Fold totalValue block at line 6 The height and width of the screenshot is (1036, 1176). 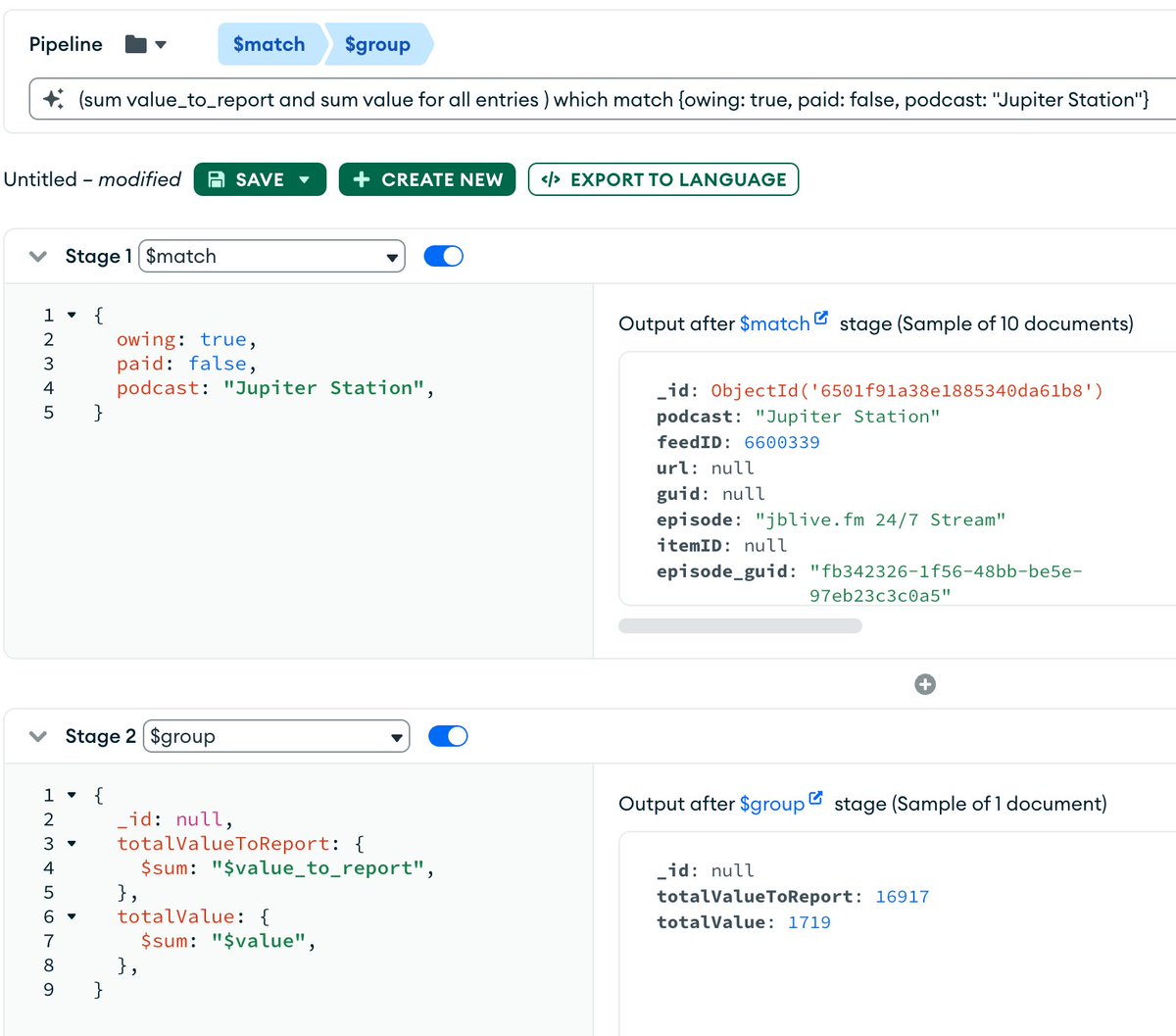tap(72, 916)
